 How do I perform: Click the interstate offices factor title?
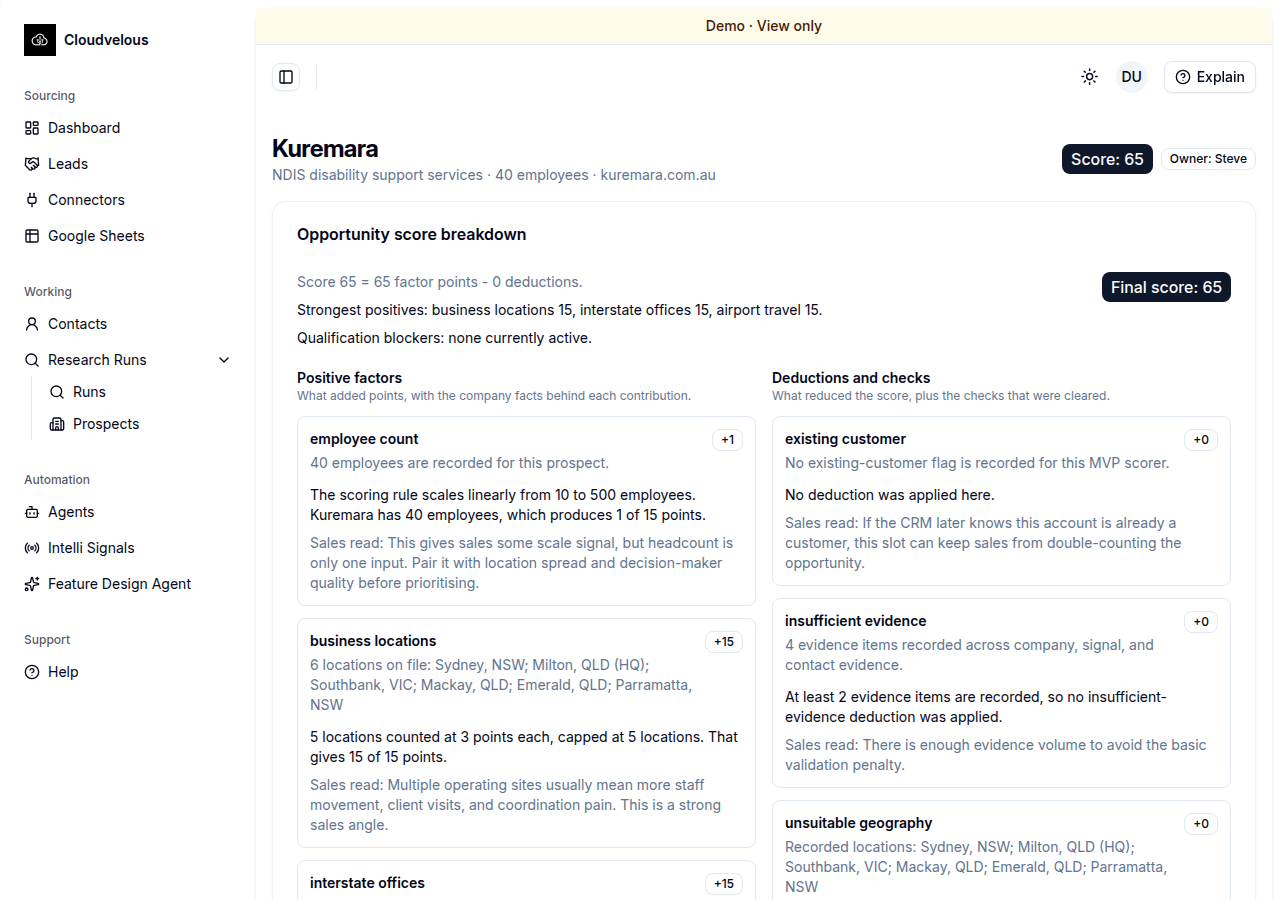367,883
